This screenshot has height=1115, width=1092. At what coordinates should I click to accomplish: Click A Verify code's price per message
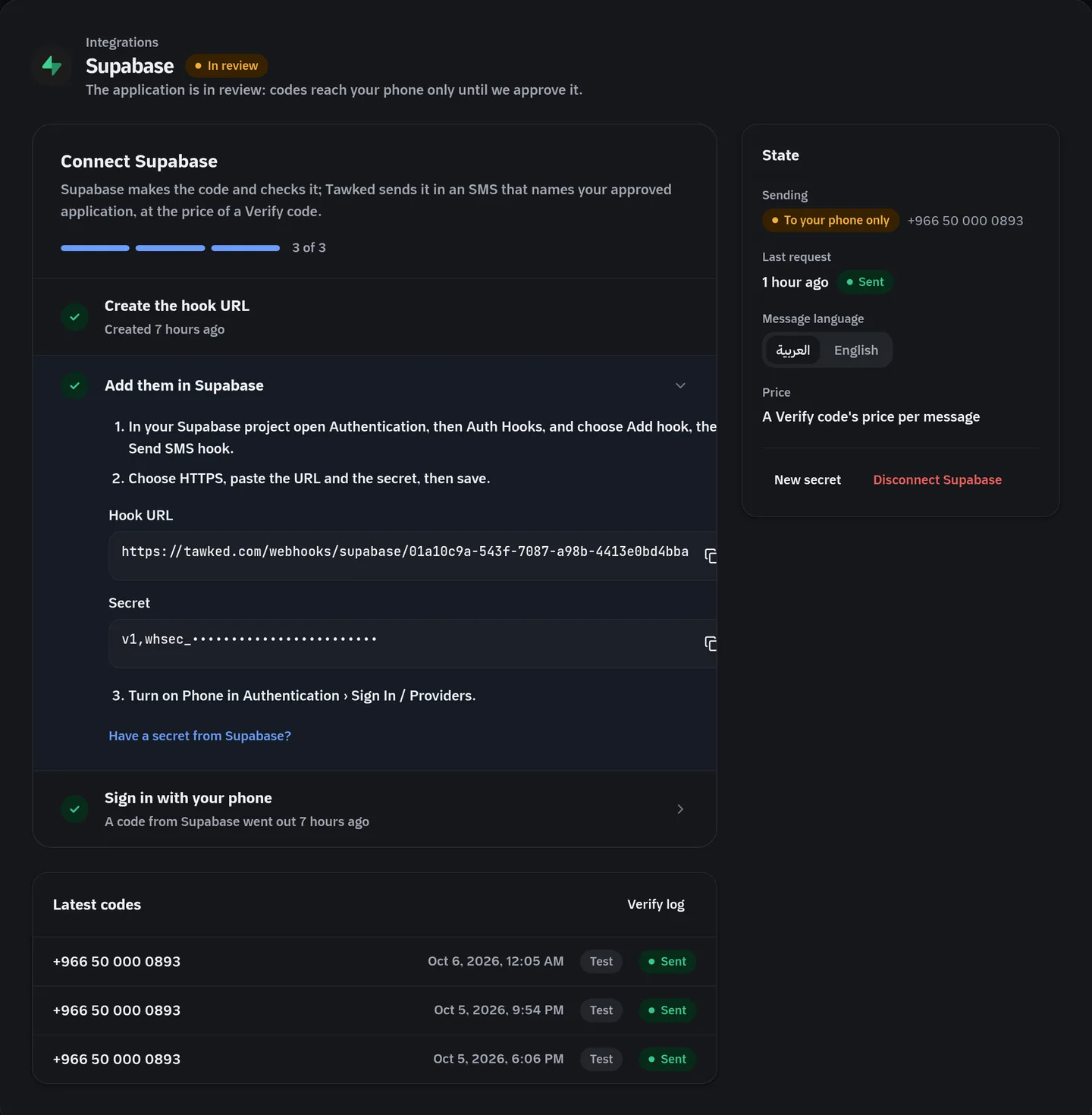pos(871,417)
